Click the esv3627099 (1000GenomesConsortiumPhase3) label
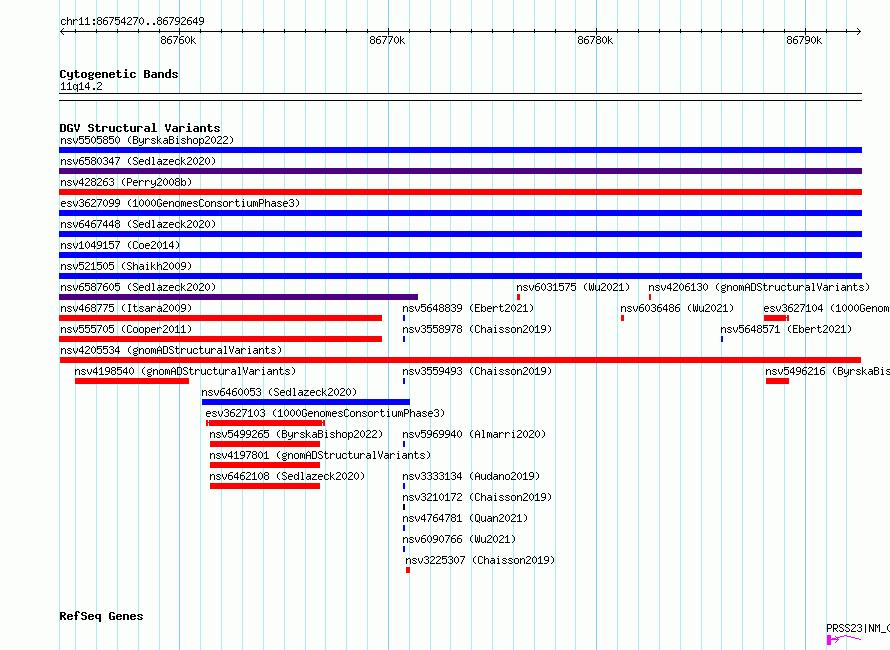This screenshot has height=650, width=890. pos(180,203)
